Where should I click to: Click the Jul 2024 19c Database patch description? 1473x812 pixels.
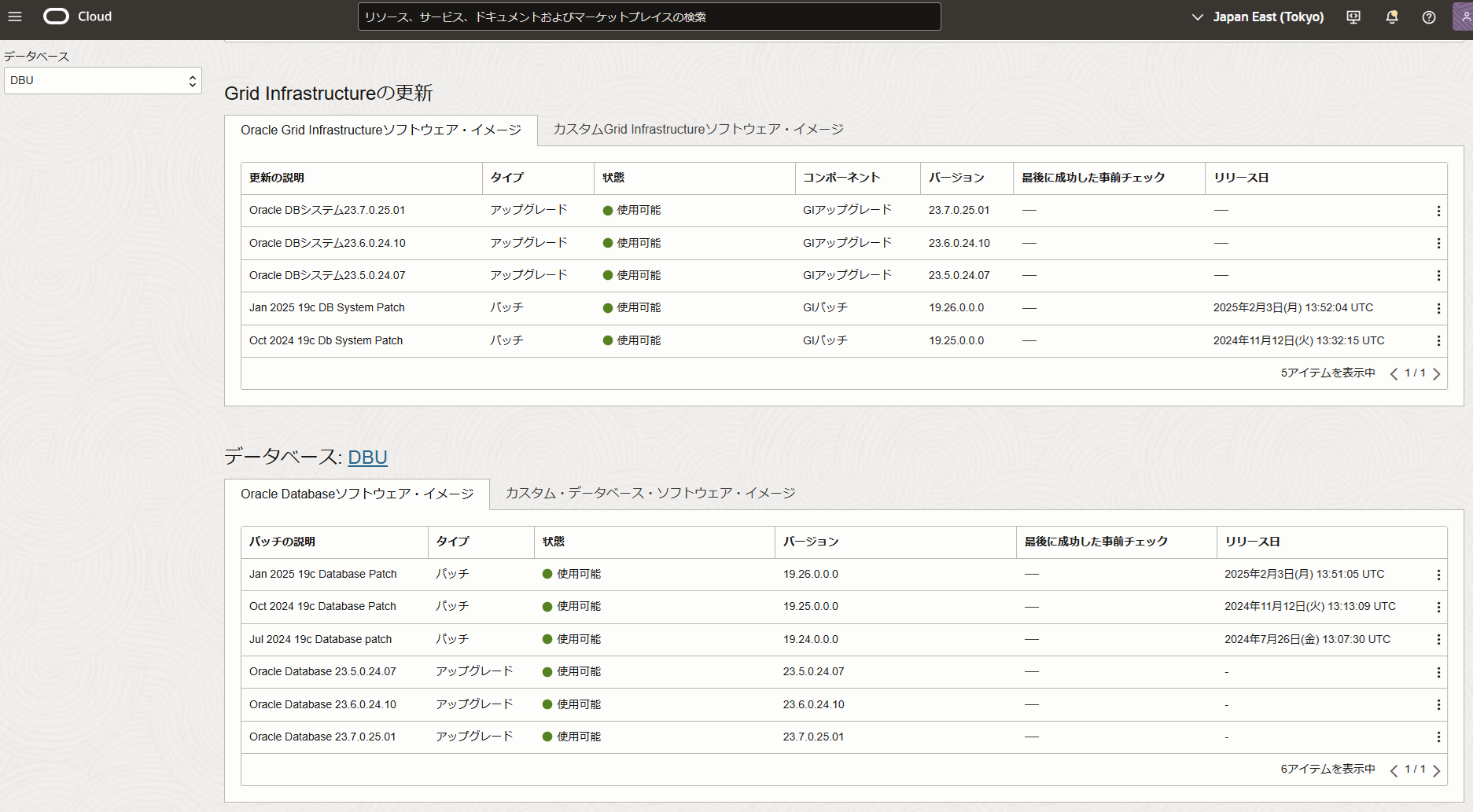320,639
